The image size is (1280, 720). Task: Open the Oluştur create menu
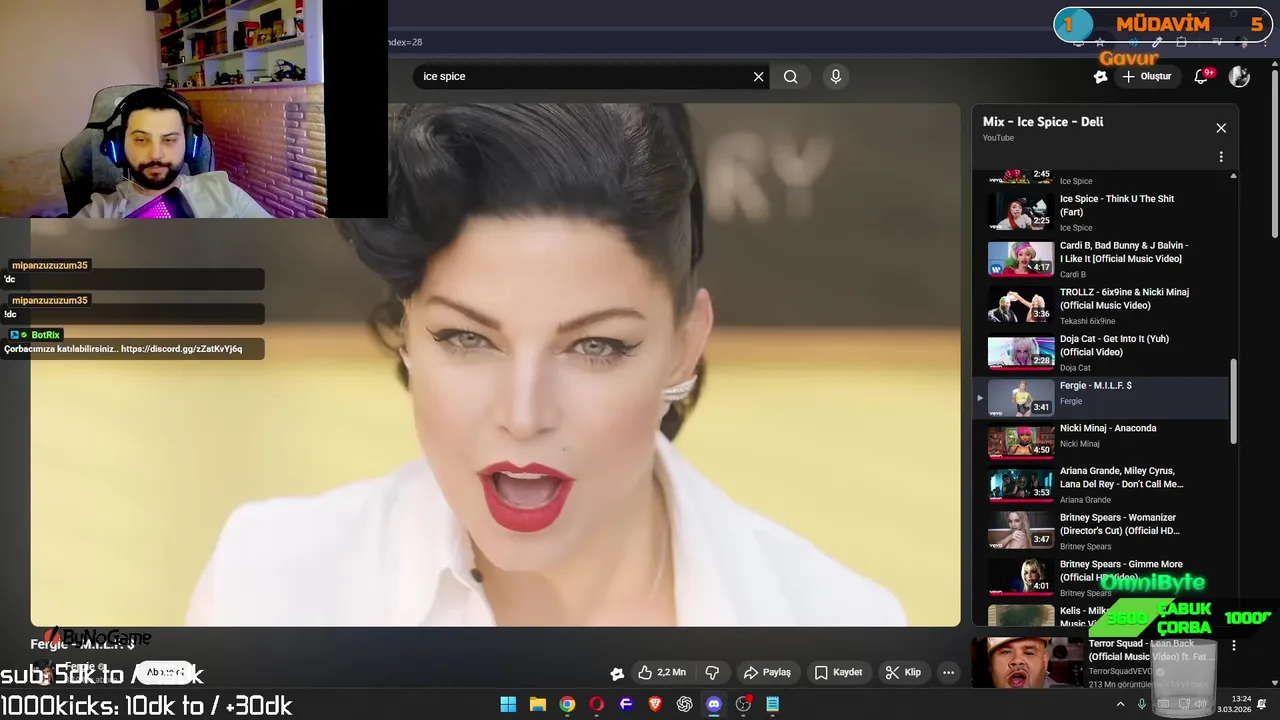[x=1147, y=76]
